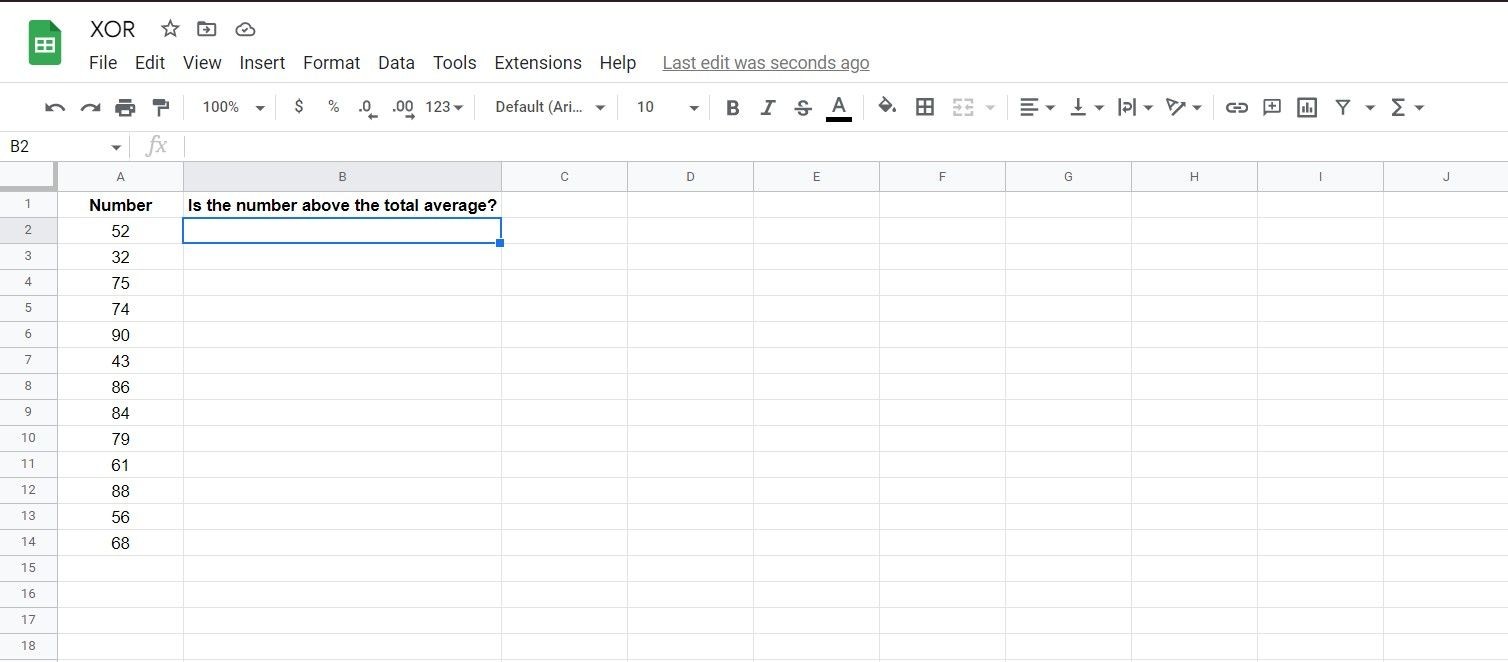The height and width of the screenshot is (662, 1508).
Task: Select column A header
Action: coord(121,176)
